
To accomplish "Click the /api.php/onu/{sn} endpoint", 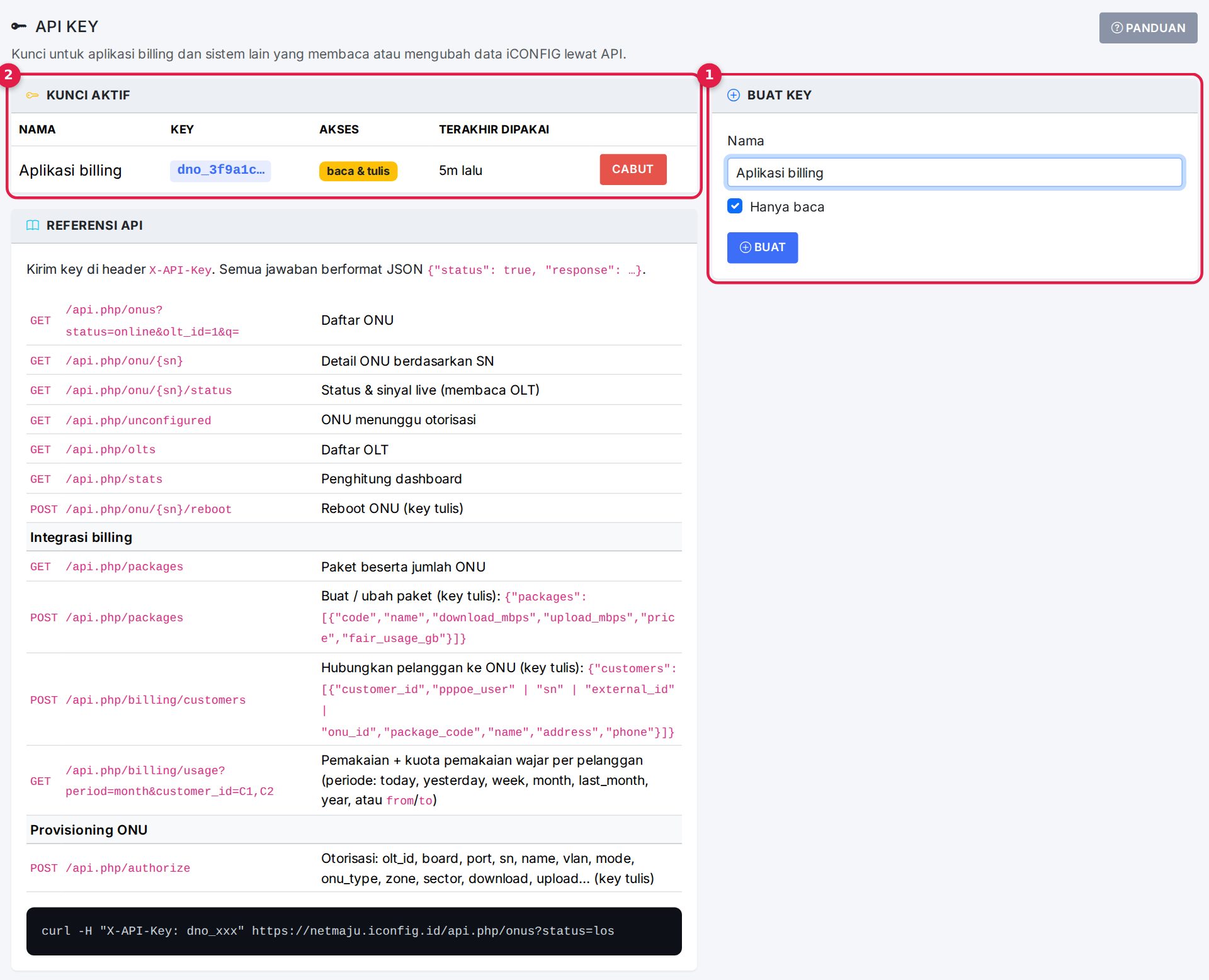I will (x=124, y=361).
